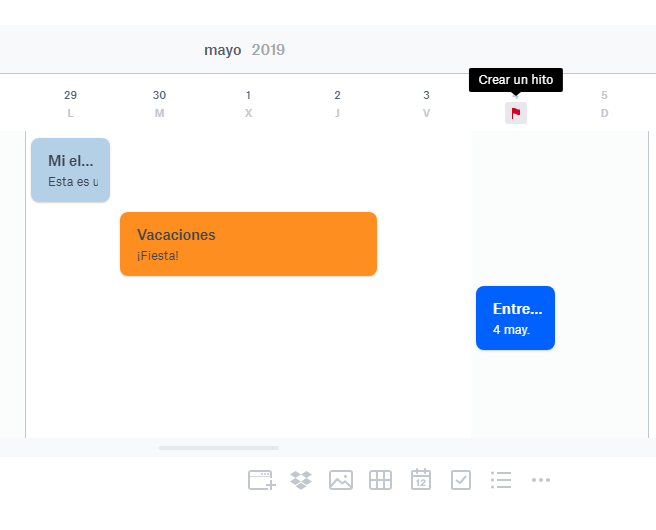Click the red milestone flag icon
Image resolution: width=656 pixels, height=530 pixels.
tap(516, 113)
